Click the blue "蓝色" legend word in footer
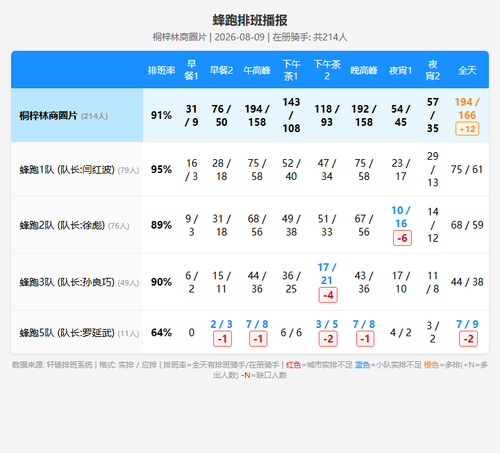500x453 pixels. coord(362,365)
